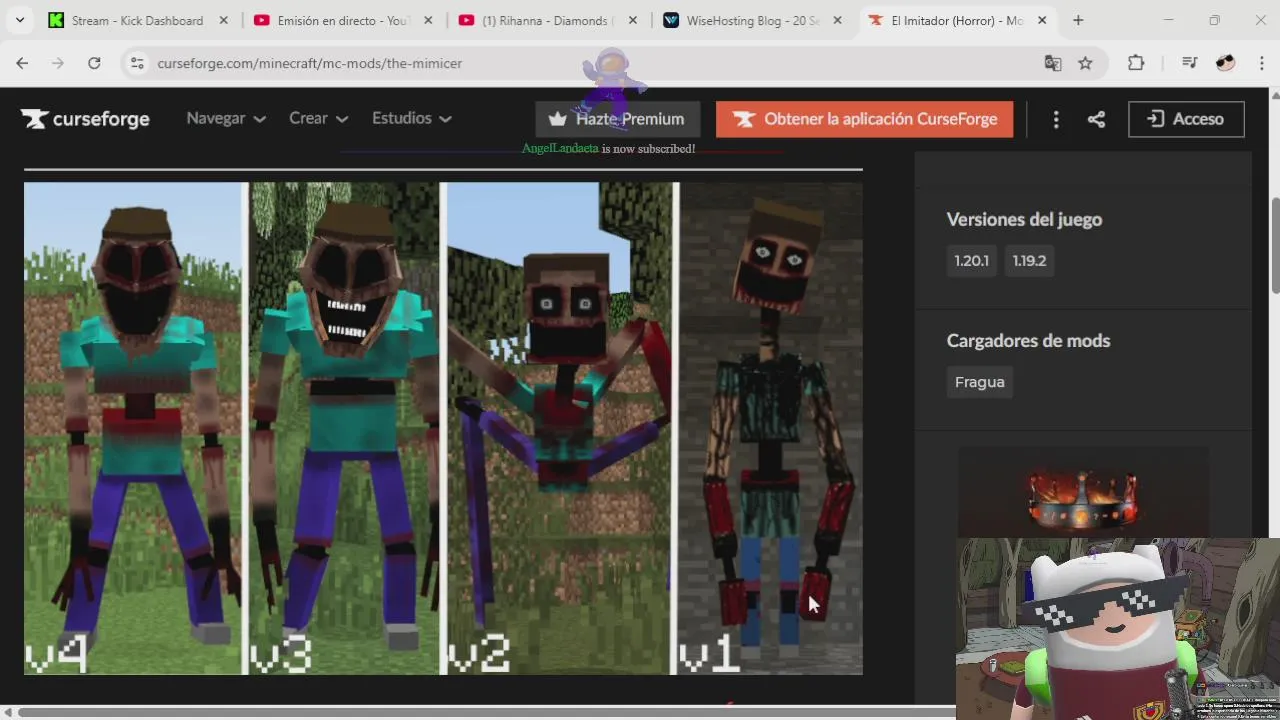This screenshot has height=720, width=1280.
Task: Close the El Imitador (Horror) tab
Action: pyautogui.click(x=1042, y=20)
